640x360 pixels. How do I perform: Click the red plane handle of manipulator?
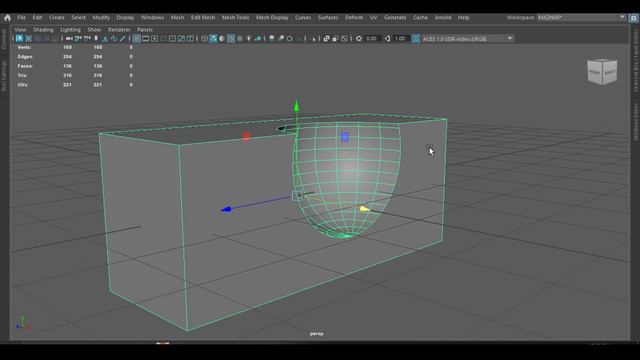(246, 136)
